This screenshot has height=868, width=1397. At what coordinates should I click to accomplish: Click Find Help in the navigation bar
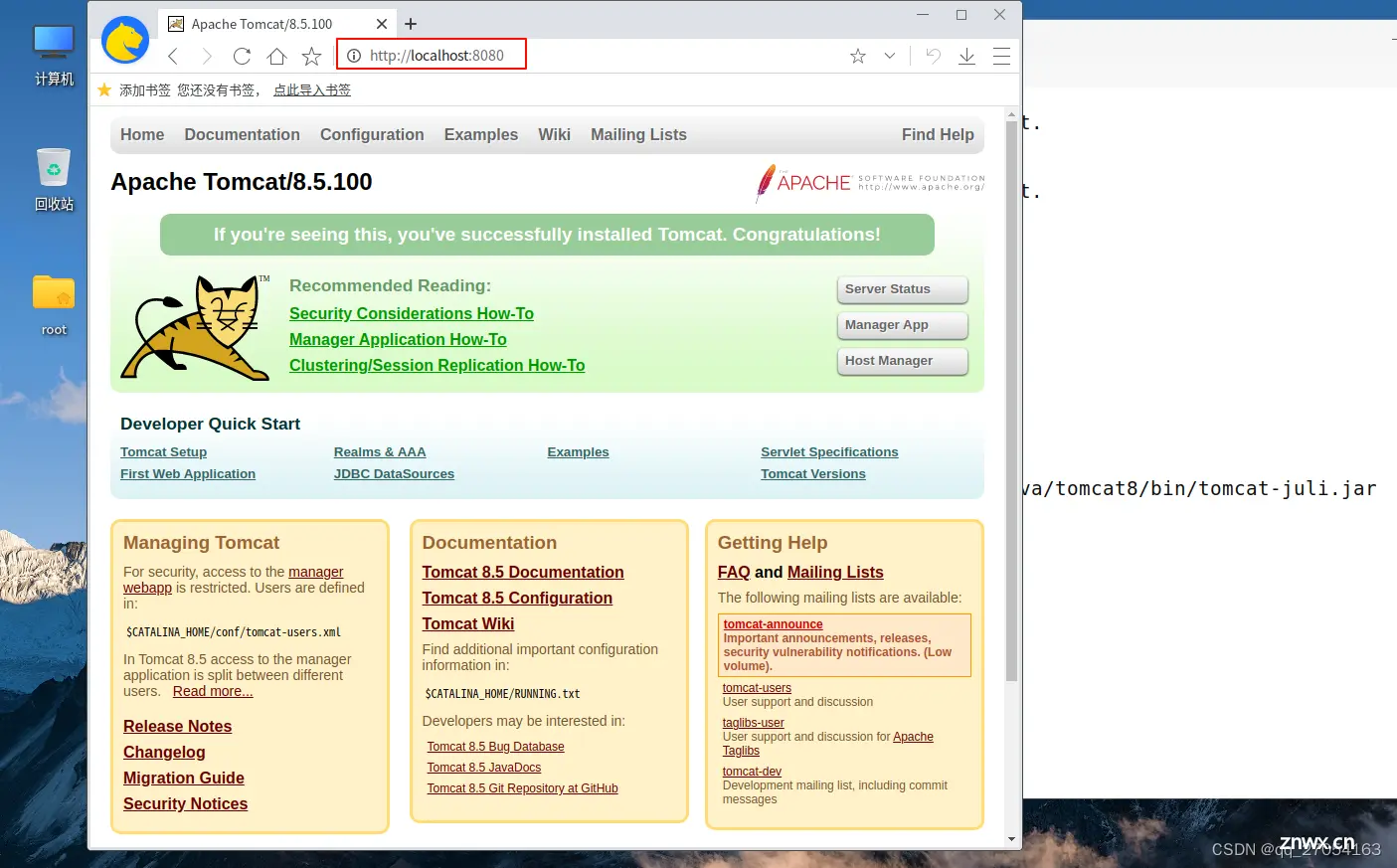tap(938, 134)
